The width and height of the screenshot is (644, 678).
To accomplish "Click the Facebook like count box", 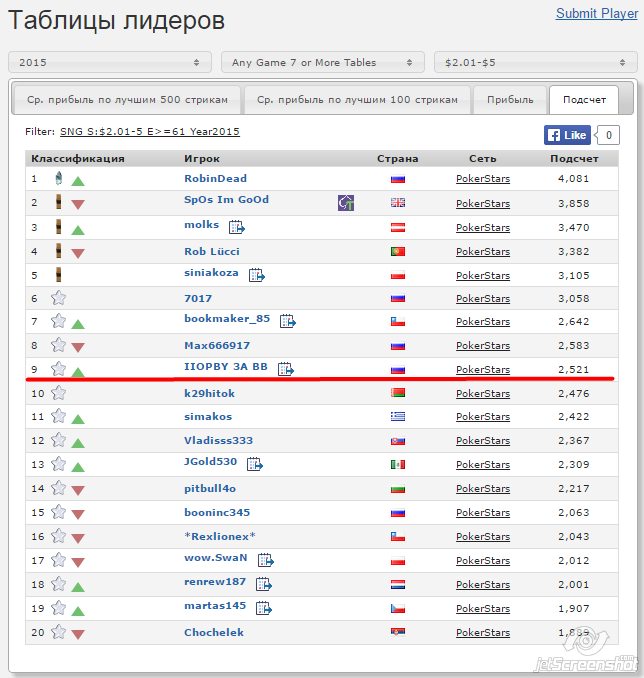I will [608, 135].
